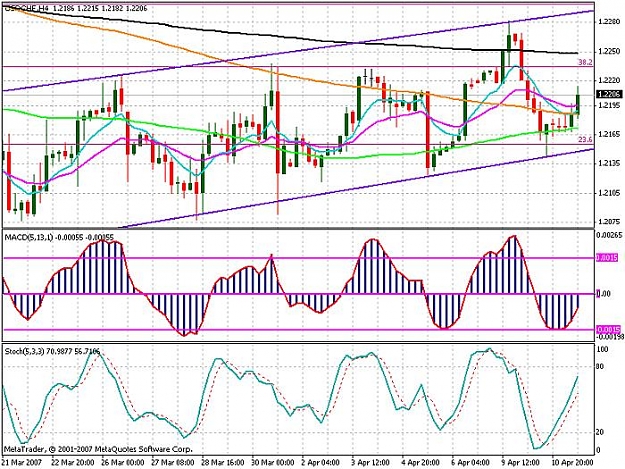The image size is (625, 469).
Task: Click the -0.00198 MACD scale value
Action: point(609,337)
